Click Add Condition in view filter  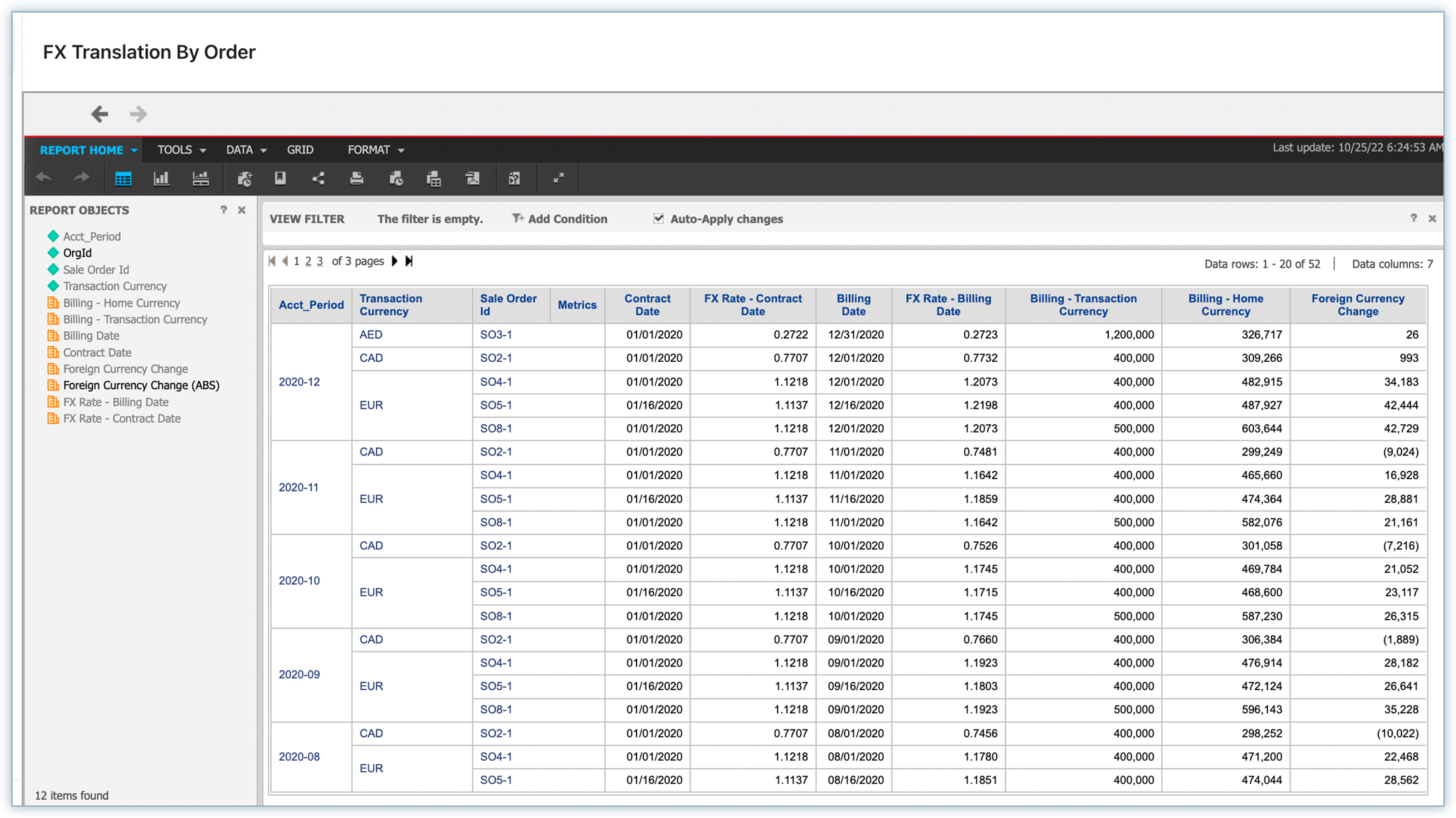click(x=560, y=219)
